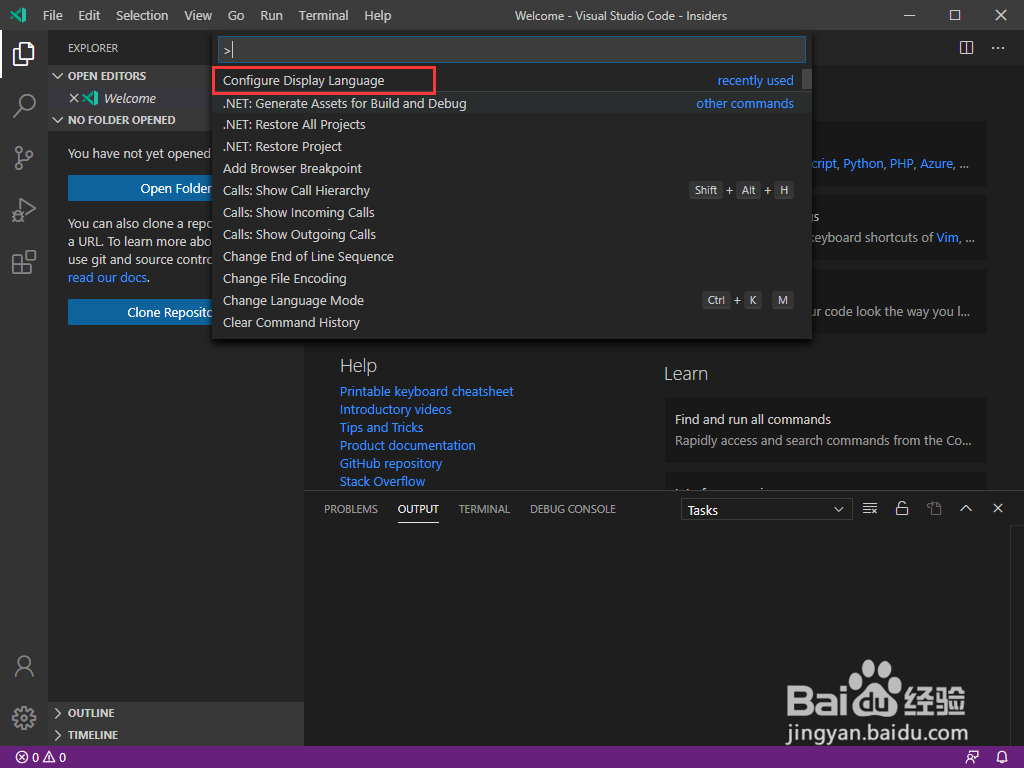Open Printable keyboard cheatsheet link
The image size is (1024, 768).
click(x=426, y=391)
